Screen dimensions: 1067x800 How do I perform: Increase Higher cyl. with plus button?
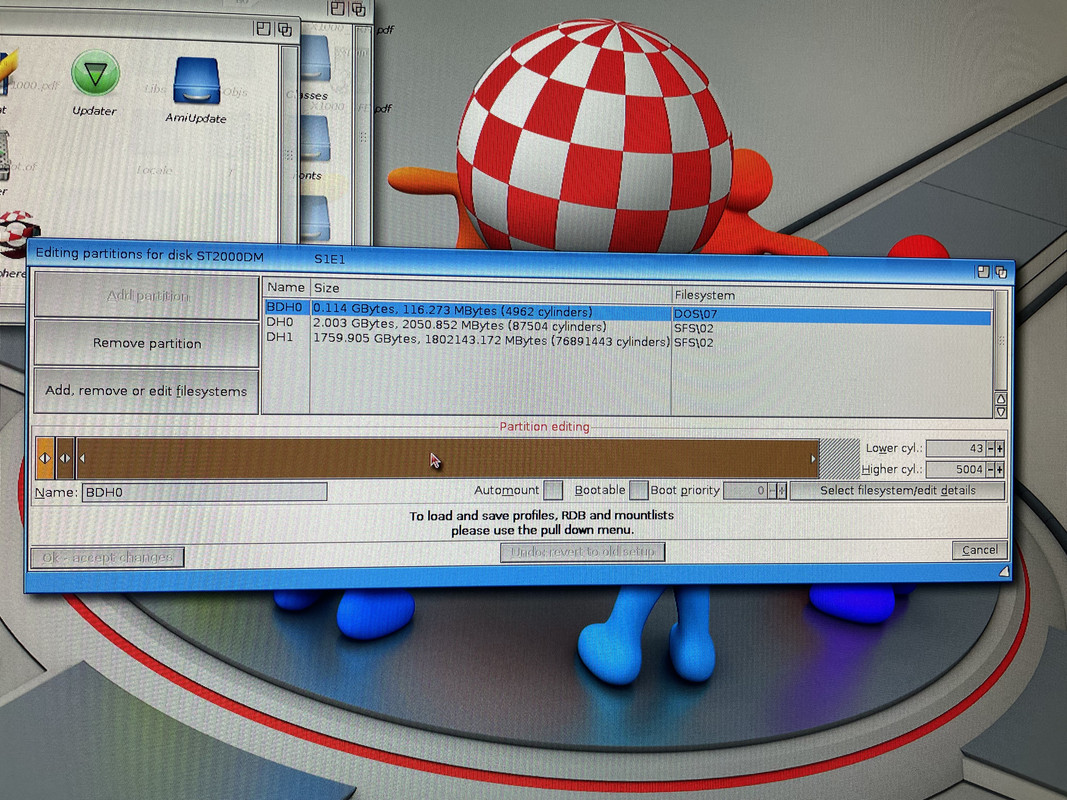click(x=1000, y=469)
